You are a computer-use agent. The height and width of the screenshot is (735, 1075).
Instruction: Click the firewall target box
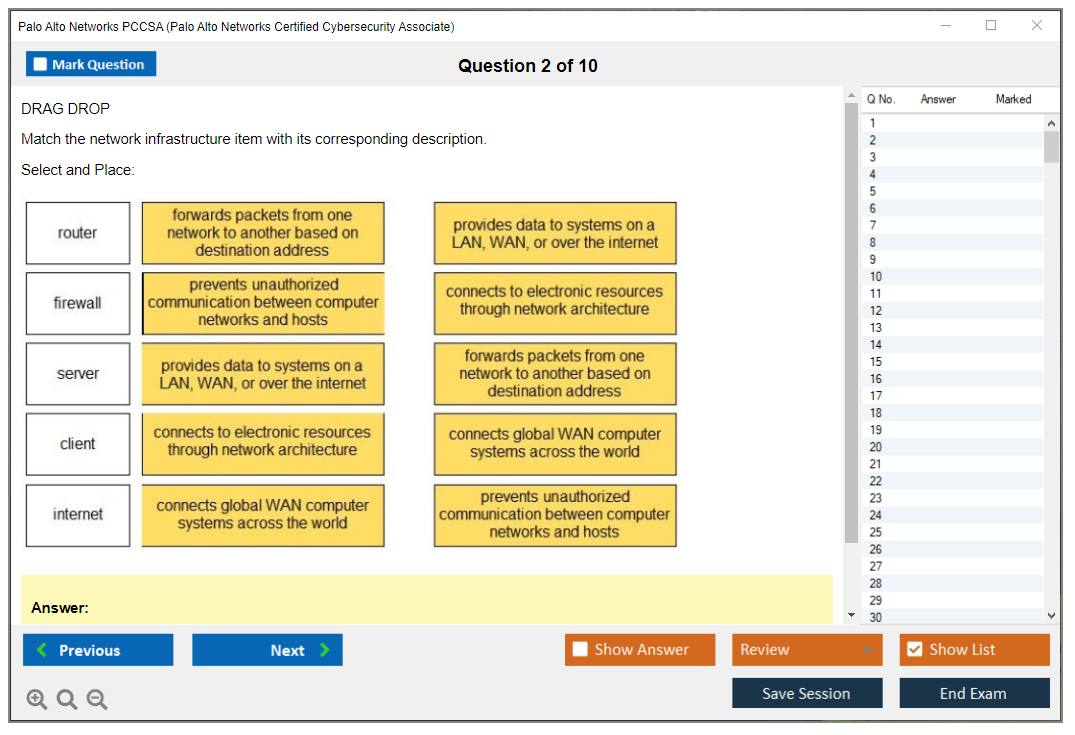pyautogui.click(x=78, y=303)
